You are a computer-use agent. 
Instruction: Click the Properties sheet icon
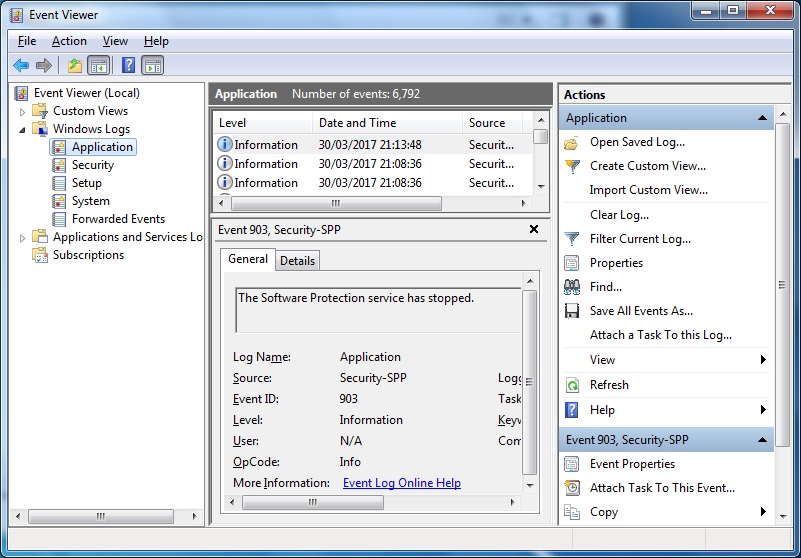click(x=572, y=263)
